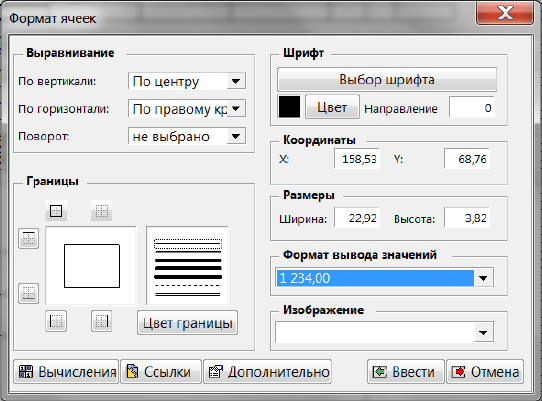This screenshot has height=401, width=542.
Task: Open the По вертикали alignment dropdown
Action: pyautogui.click(x=236, y=82)
